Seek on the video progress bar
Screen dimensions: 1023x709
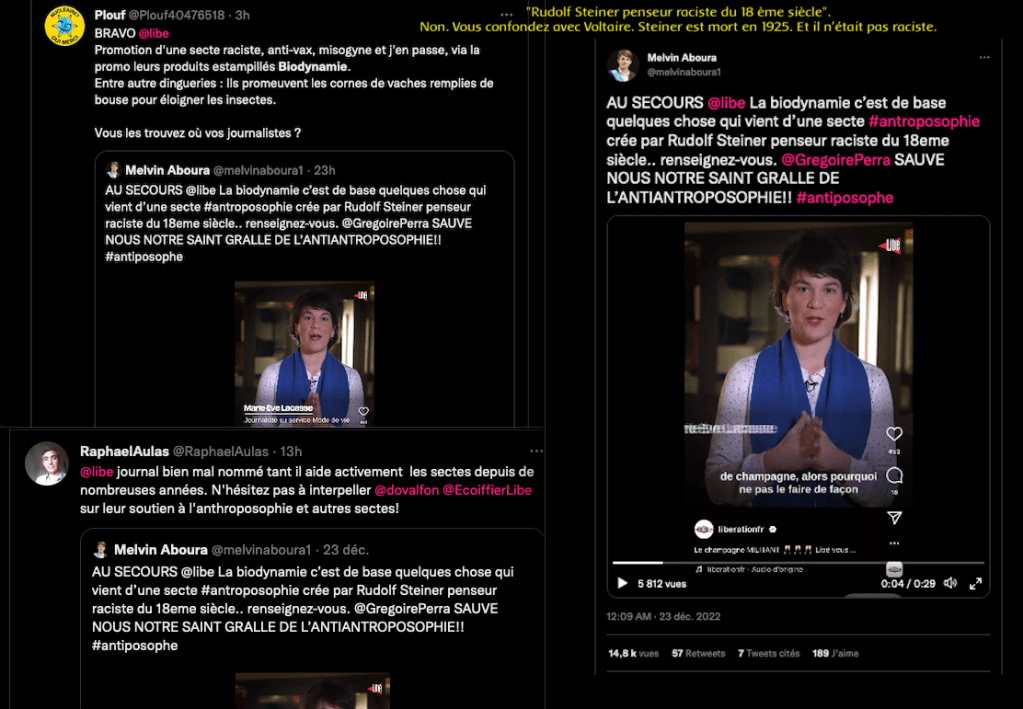(x=798, y=562)
